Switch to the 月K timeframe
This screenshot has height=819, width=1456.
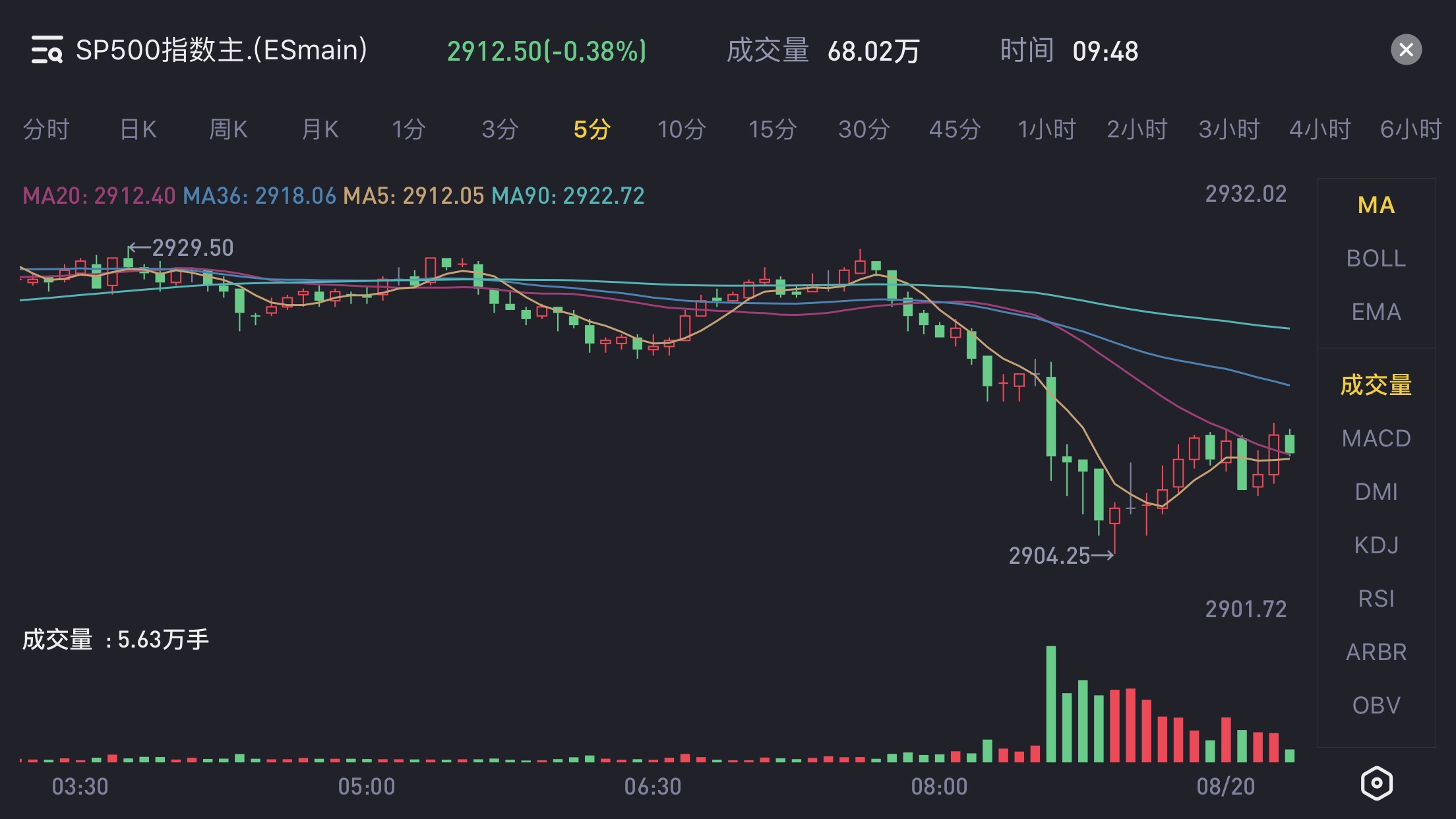point(320,129)
